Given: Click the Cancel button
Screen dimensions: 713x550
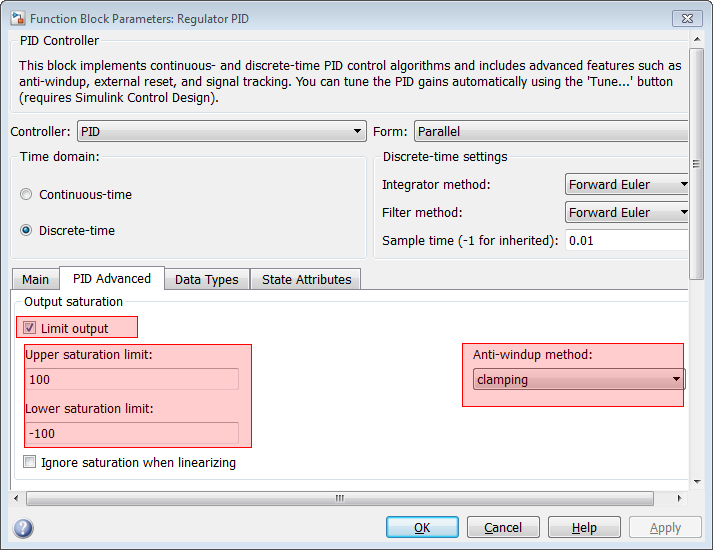Looking at the screenshot, I should tap(503, 527).
